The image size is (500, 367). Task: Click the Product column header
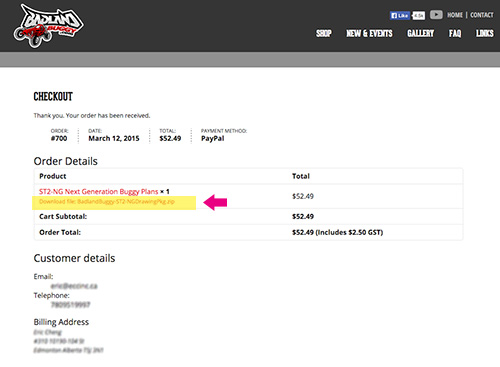(53, 176)
